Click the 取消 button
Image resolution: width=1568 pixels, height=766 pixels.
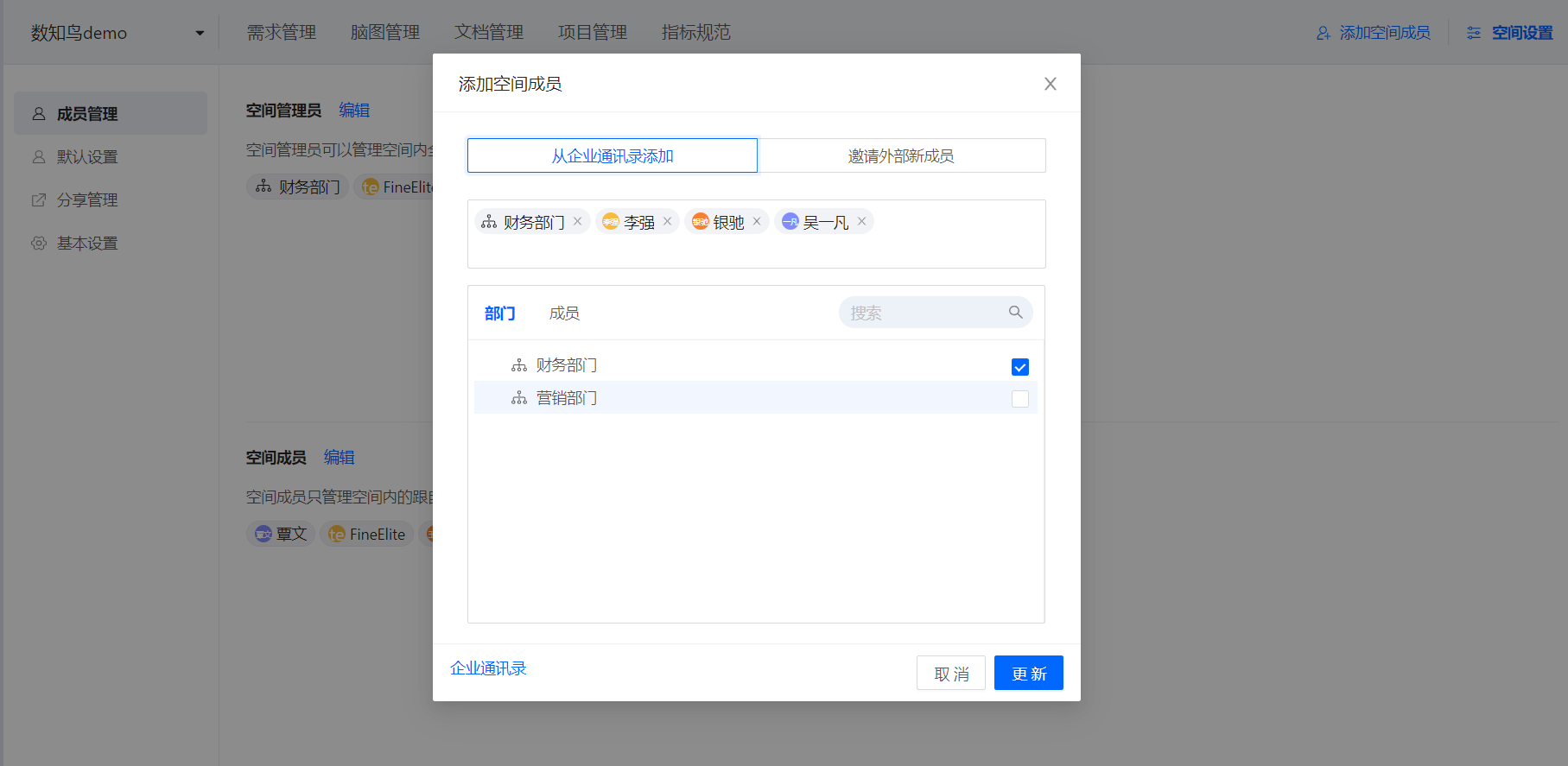(951, 673)
